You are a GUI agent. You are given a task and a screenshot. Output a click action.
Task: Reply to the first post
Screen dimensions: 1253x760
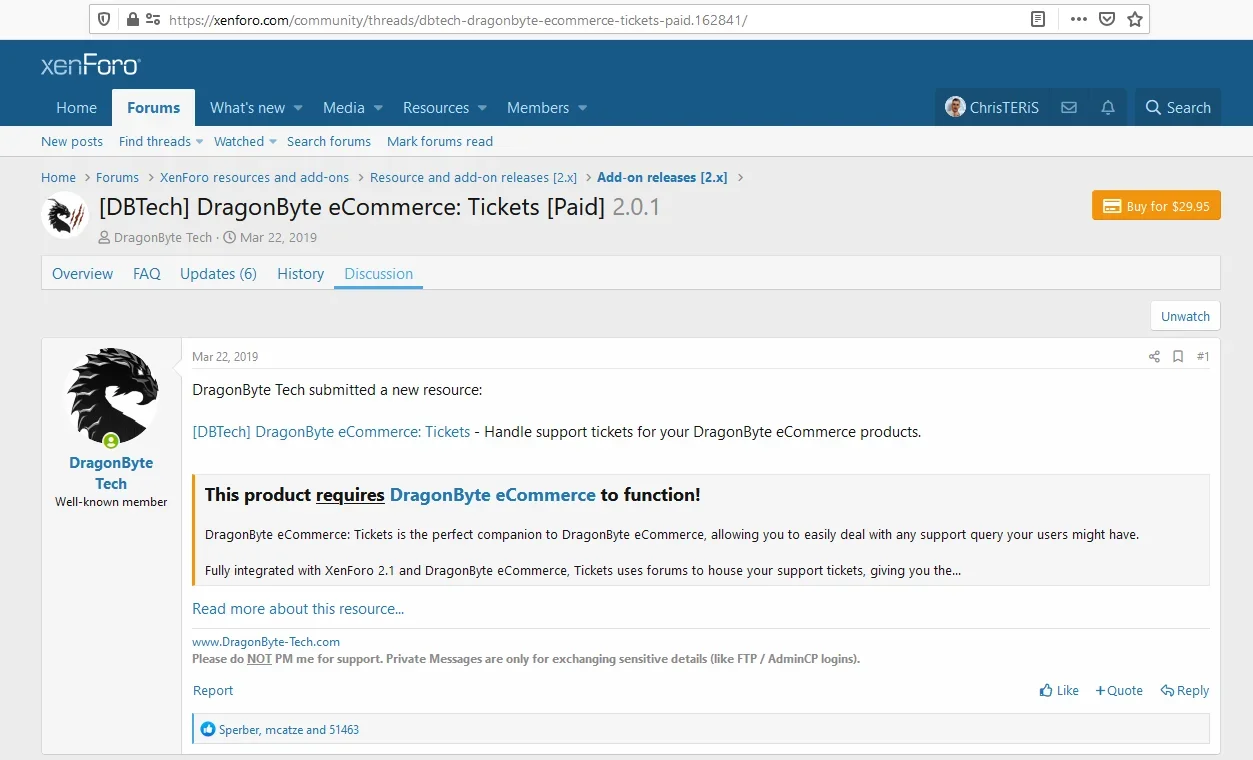click(x=1185, y=690)
